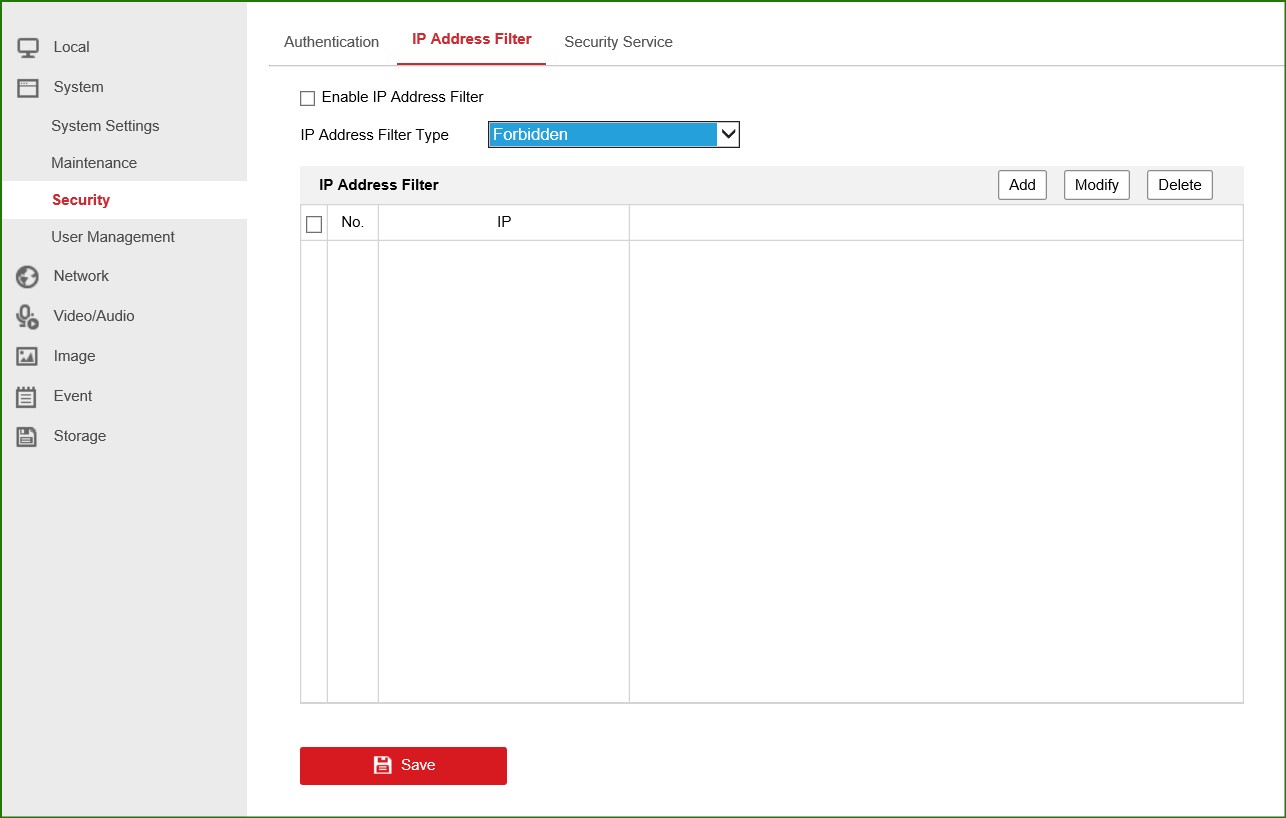
Task: Click the System window icon
Action: [27, 88]
